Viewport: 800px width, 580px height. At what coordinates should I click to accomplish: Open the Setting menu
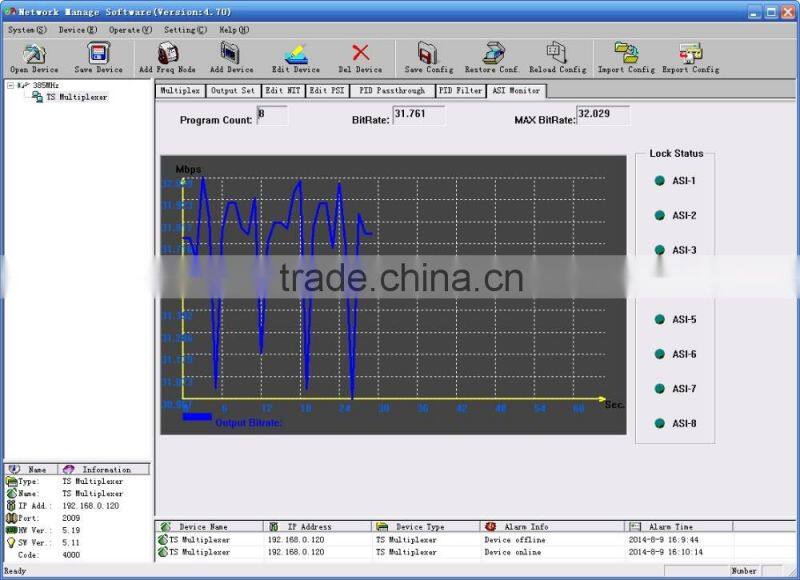185,30
